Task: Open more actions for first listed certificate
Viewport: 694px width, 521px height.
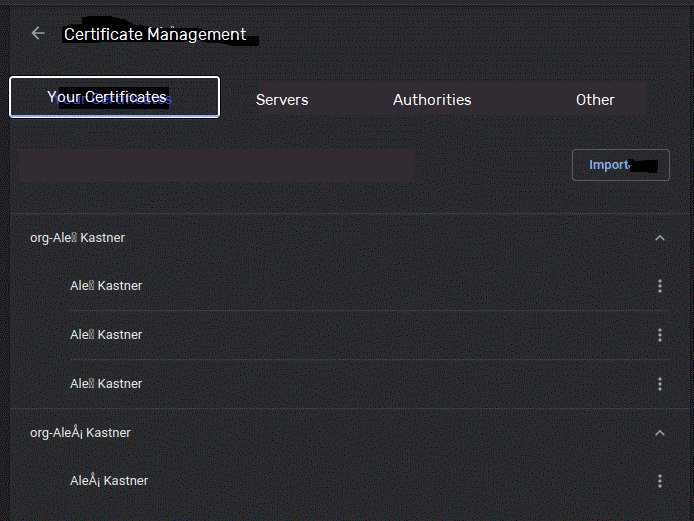Action: (660, 286)
